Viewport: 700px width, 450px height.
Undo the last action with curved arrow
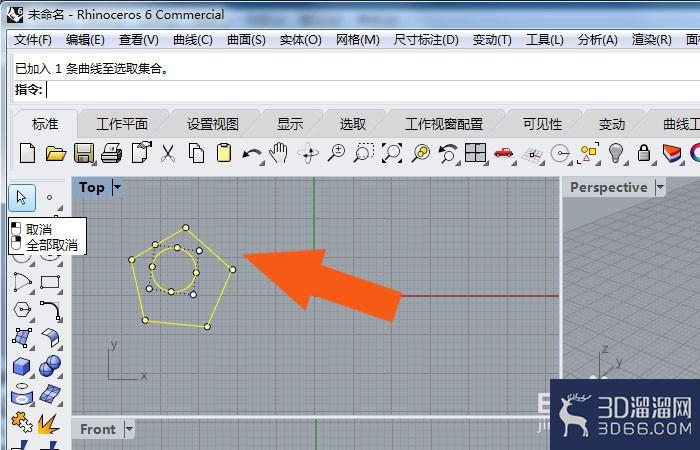point(252,154)
